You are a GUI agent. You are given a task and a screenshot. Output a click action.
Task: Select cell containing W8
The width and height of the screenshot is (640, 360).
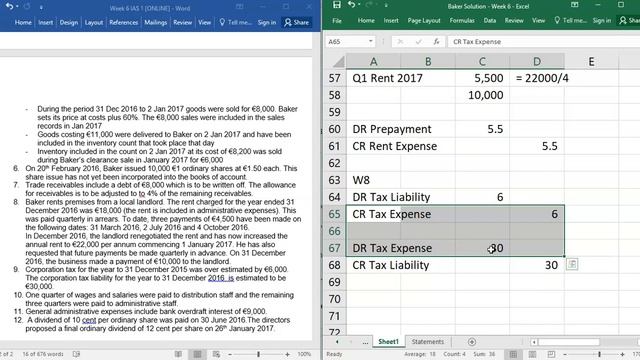point(373,180)
